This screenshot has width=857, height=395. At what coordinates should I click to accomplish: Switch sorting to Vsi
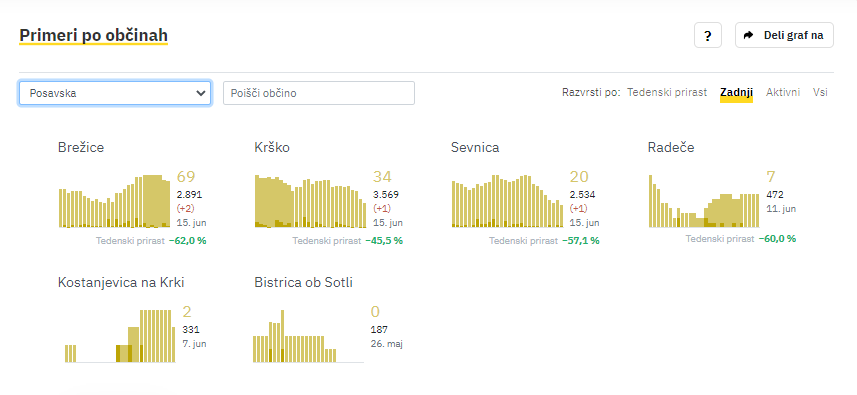[820, 92]
